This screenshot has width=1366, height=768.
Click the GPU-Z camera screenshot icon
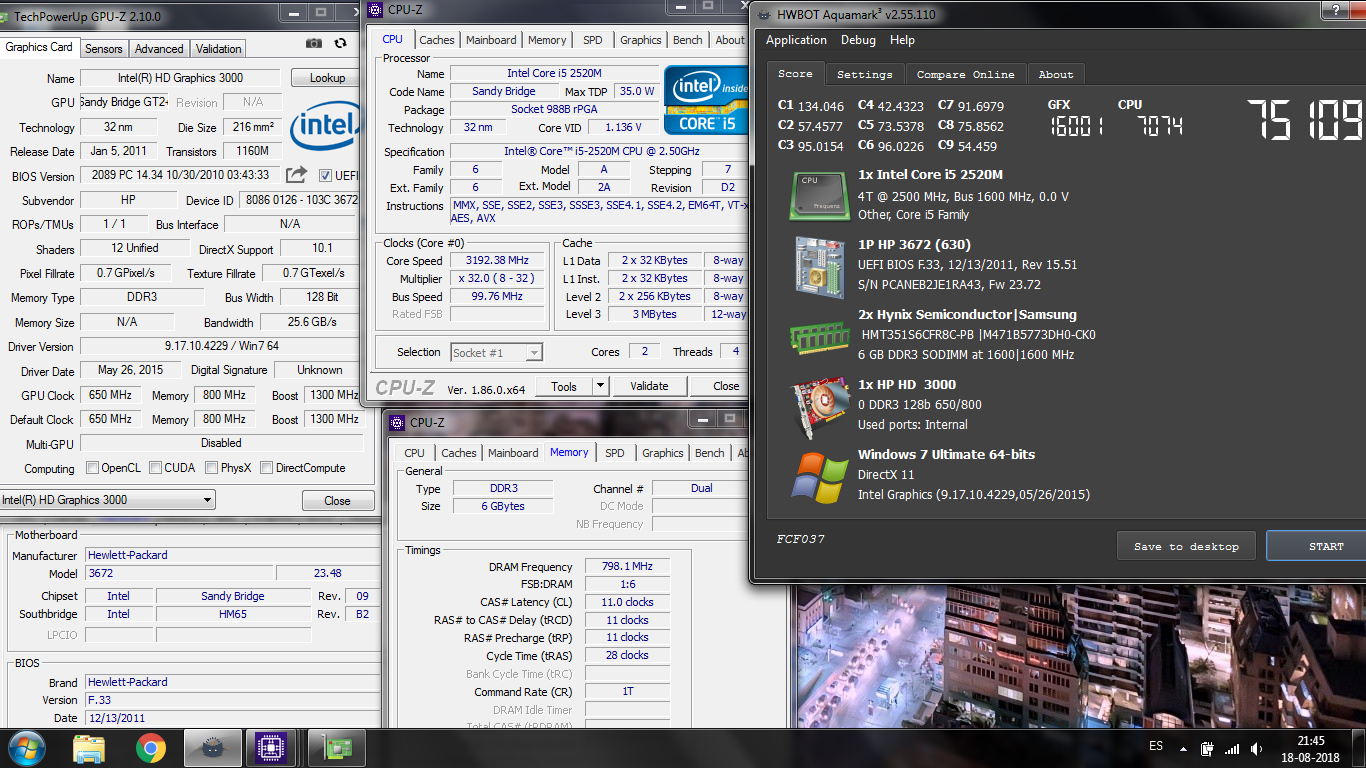[314, 44]
